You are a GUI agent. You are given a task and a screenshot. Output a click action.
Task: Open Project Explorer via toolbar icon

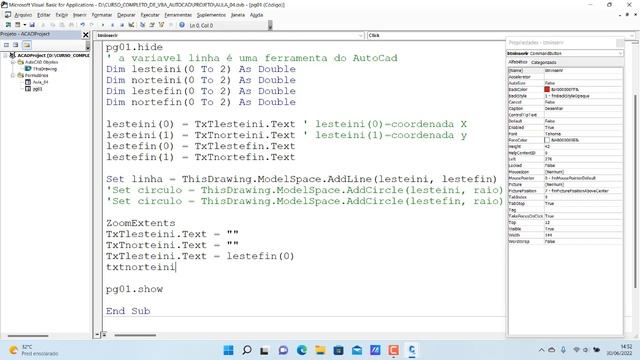[142, 25]
